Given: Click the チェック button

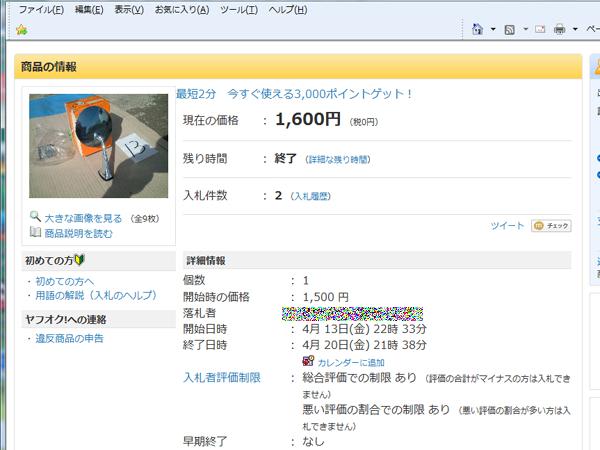Looking at the screenshot, I should pyautogui.click(x=551, y=226).
